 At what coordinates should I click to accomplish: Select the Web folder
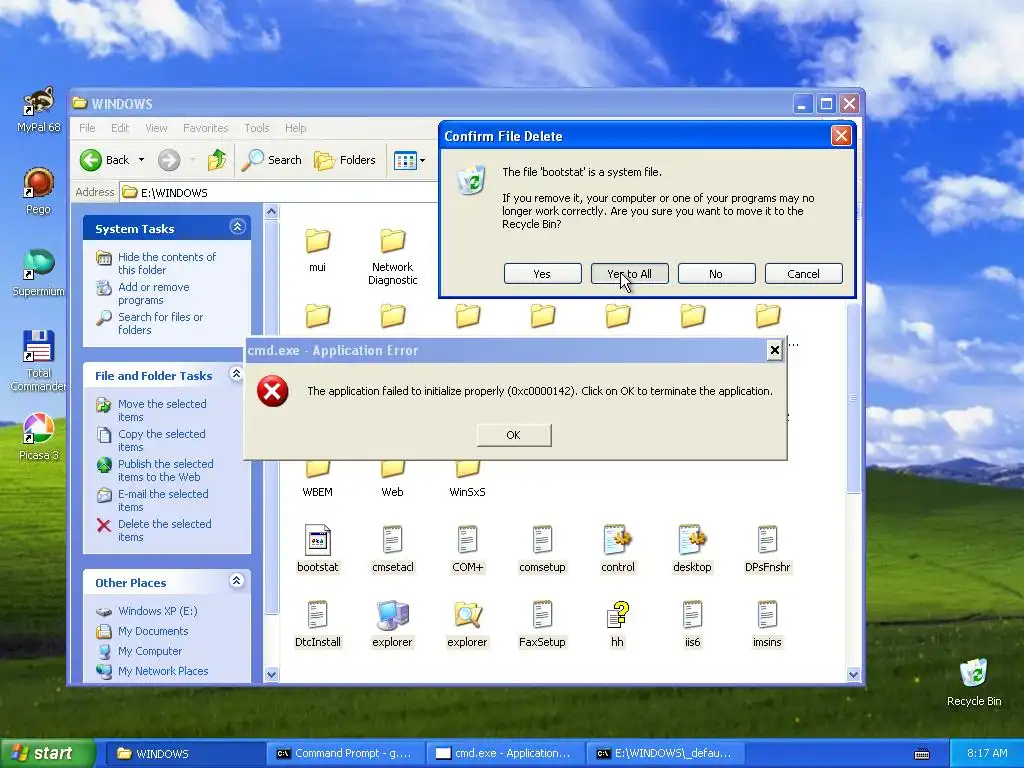coord(392,480)
